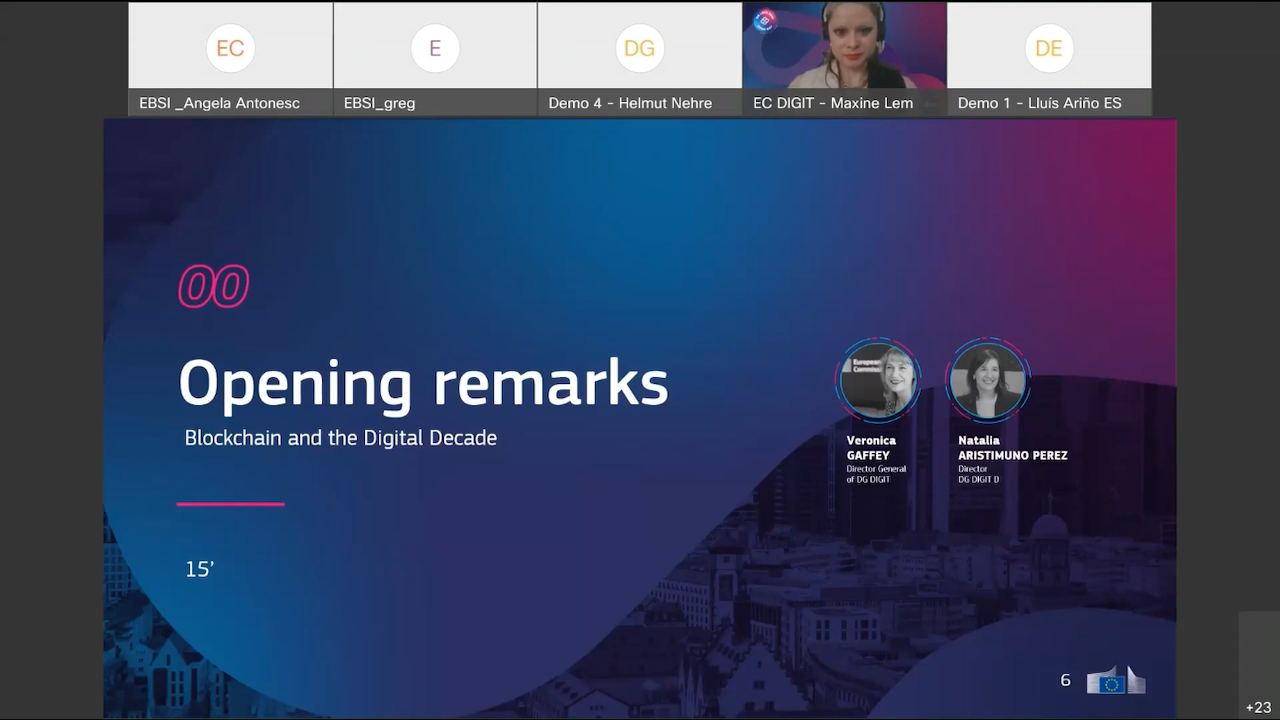
Task: Click the 'Demo 1 - Lluís Ariño ES' label
Action: point(1039,103)
